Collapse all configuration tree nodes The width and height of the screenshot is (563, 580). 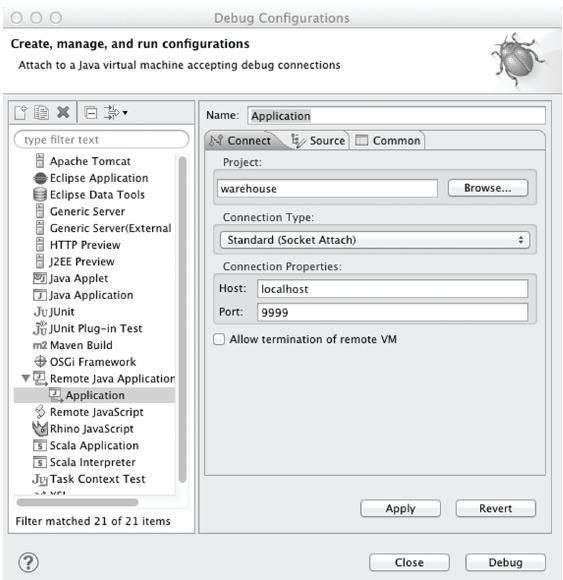pyautogui.click(x=91, y=112)
